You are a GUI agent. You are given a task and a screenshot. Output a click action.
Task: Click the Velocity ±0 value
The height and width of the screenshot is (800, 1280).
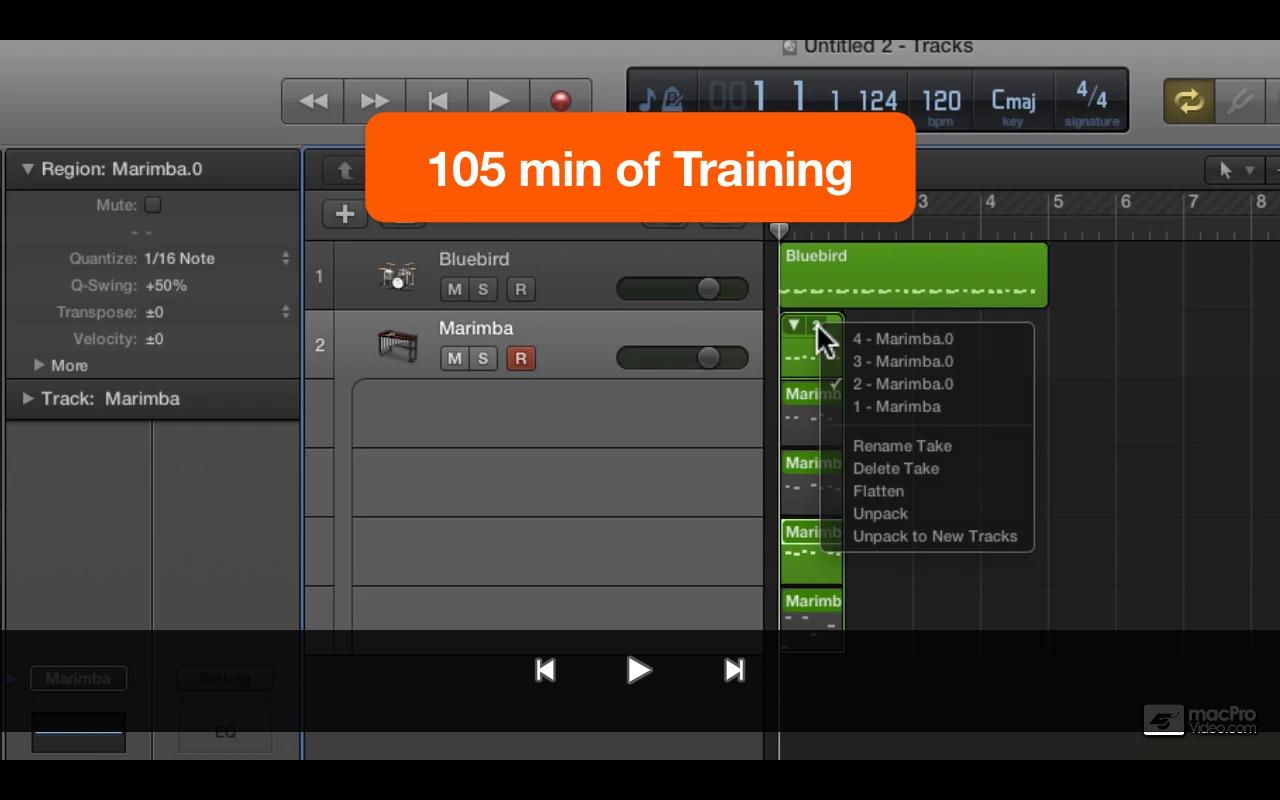154,339
